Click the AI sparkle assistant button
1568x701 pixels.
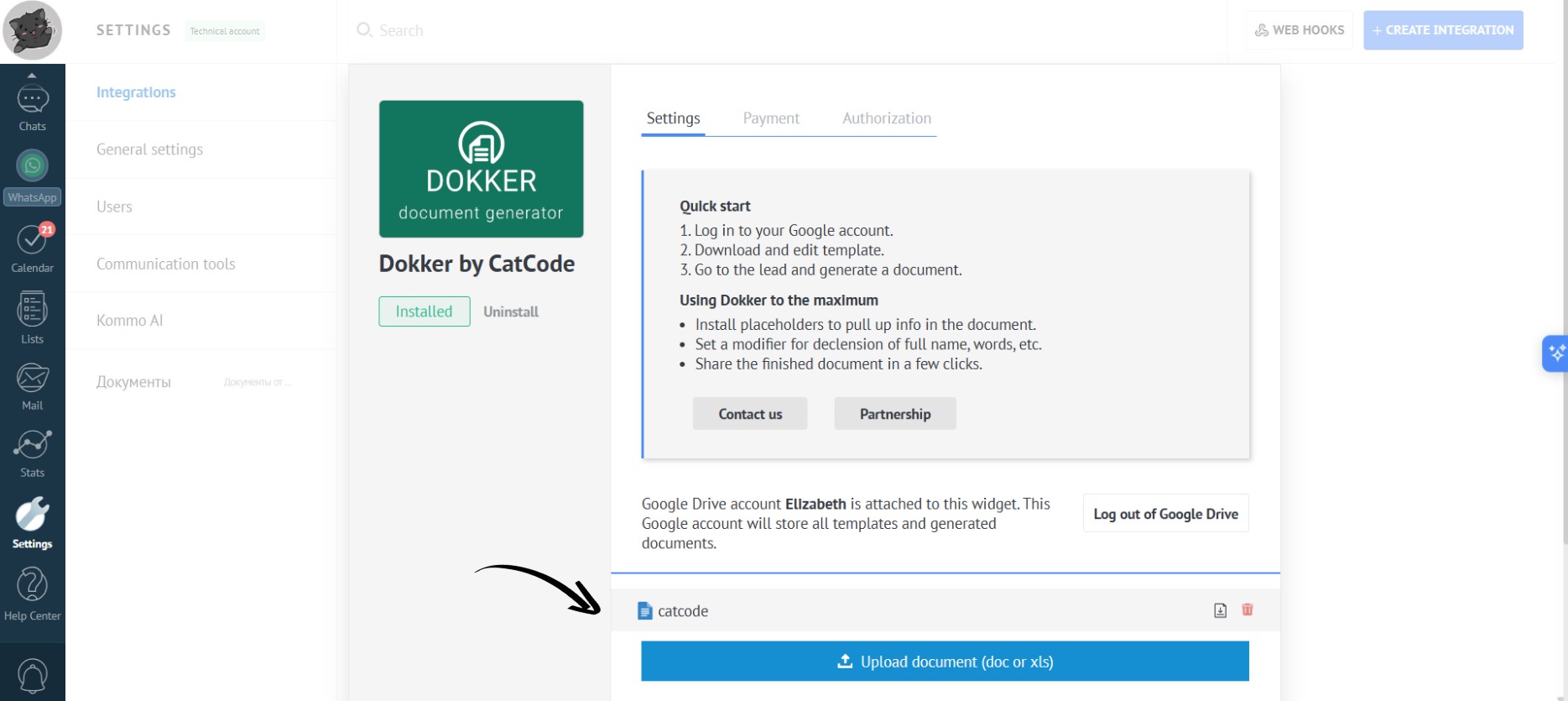click(x=1555, y=353)
